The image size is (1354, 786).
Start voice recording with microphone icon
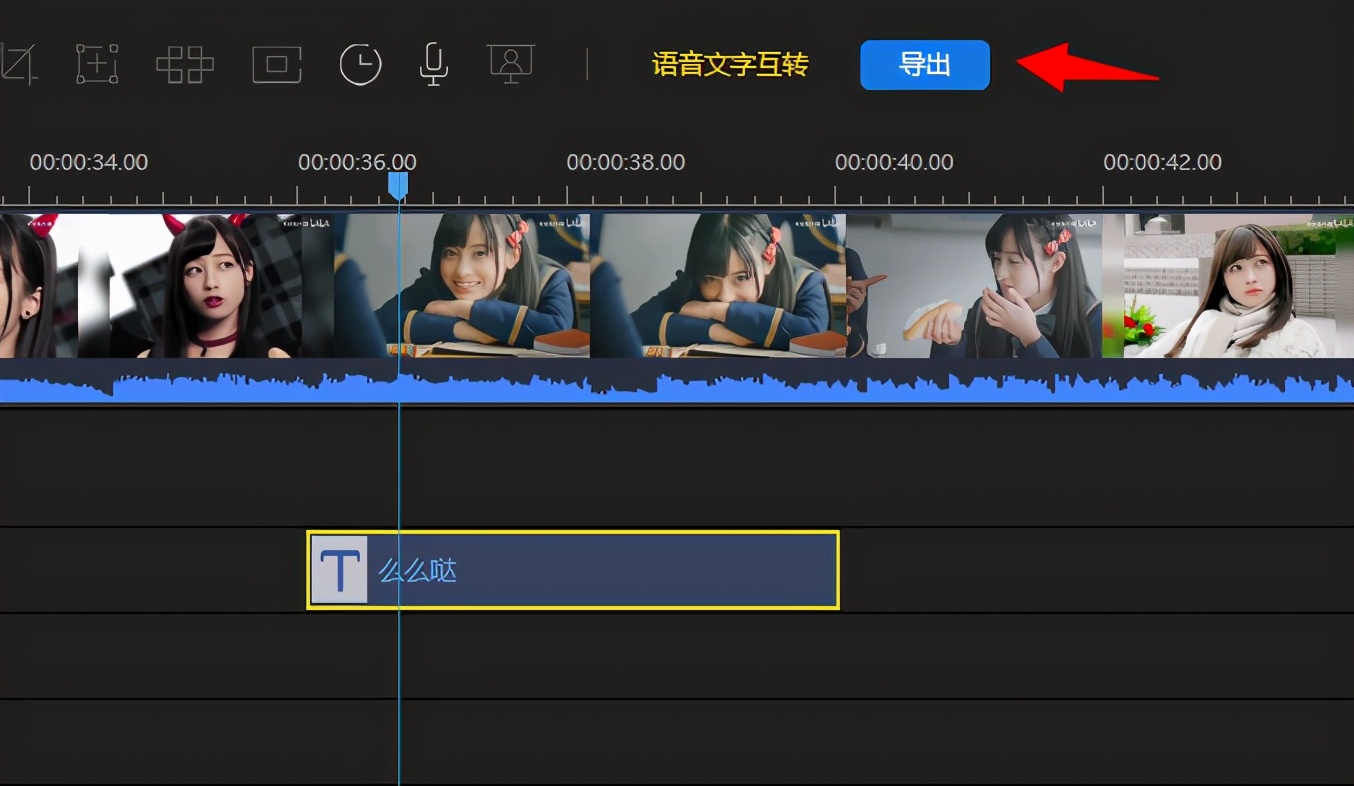pyautogui.click(x=433, y=64)
